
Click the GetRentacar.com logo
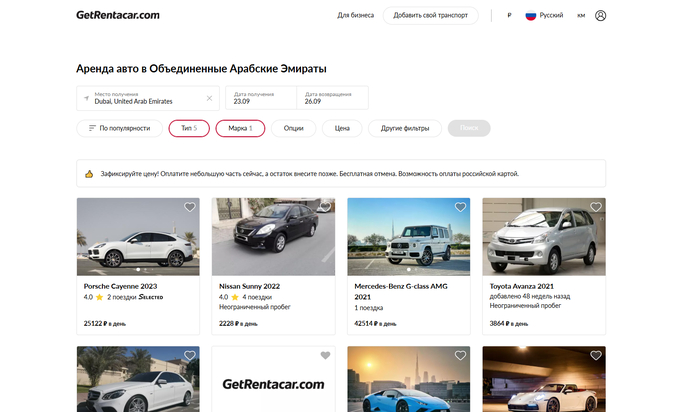pyautogui.click(x=117, y=16)
